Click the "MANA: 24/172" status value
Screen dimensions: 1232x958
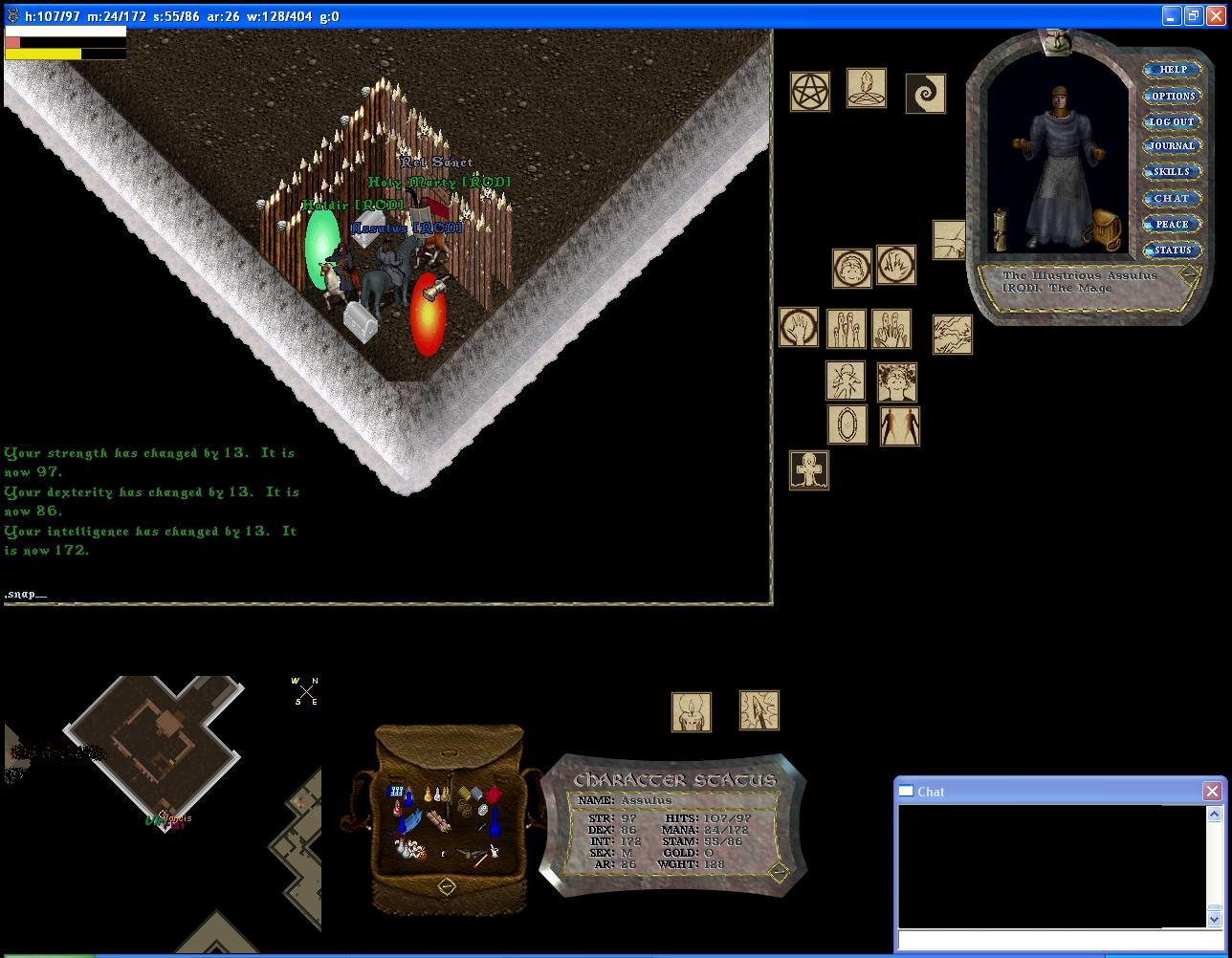pos(703,830)
